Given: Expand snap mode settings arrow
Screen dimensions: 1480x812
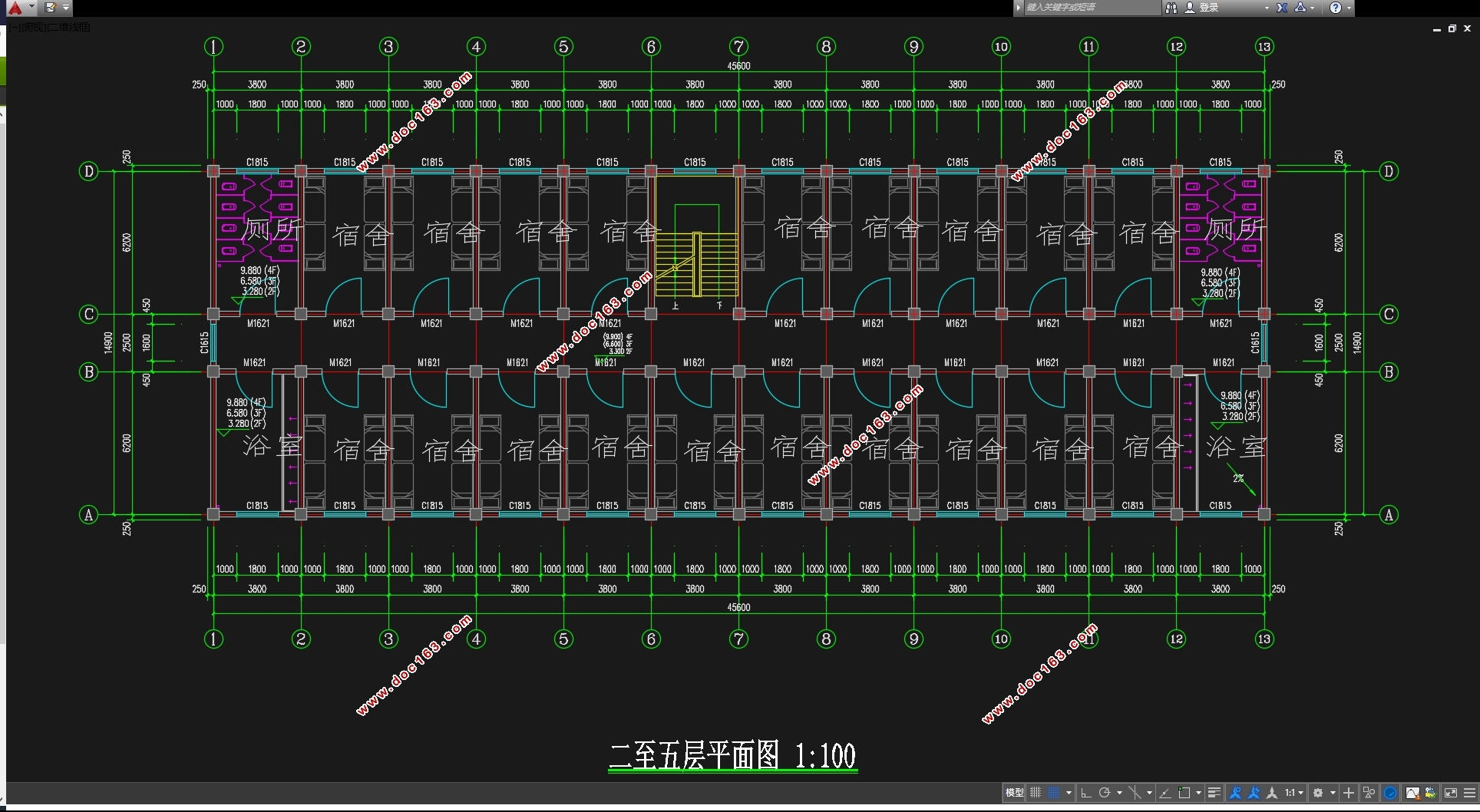Looking at the screenshot, I should pyautogui.click(x=1069, y=793).
